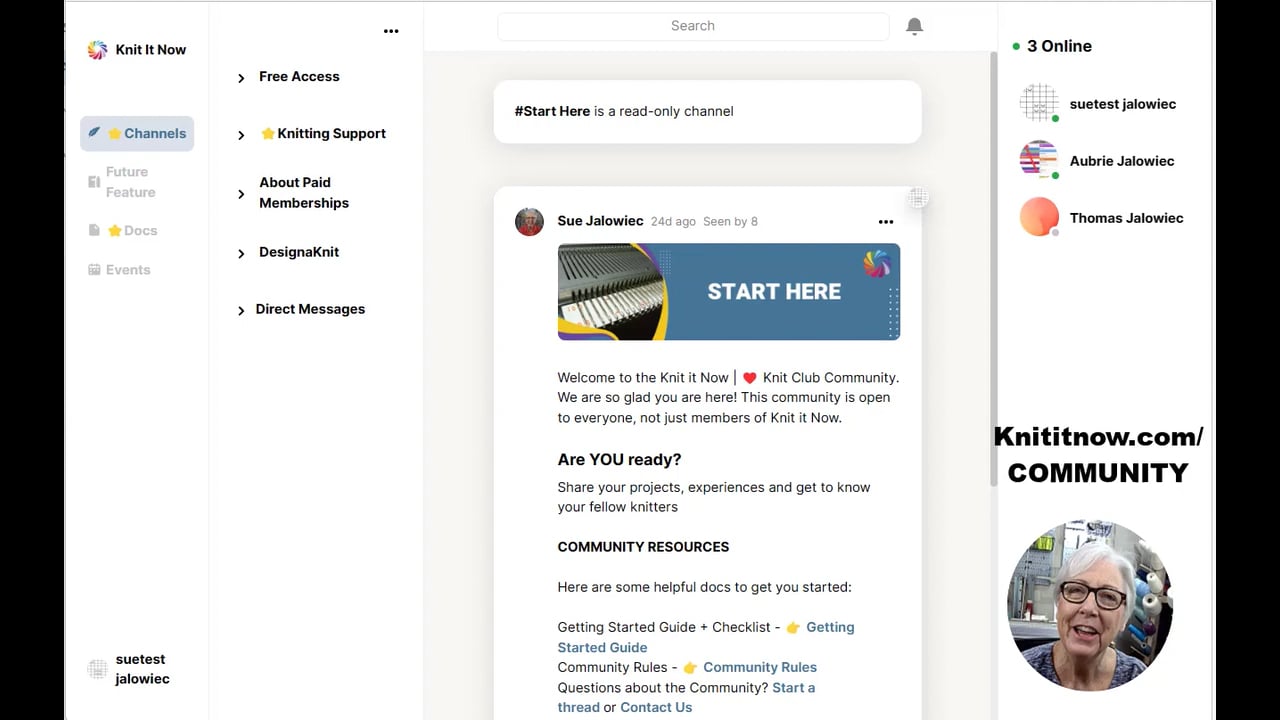Follow the Start a thread link
1280x720 pixels.
[686, 697]
